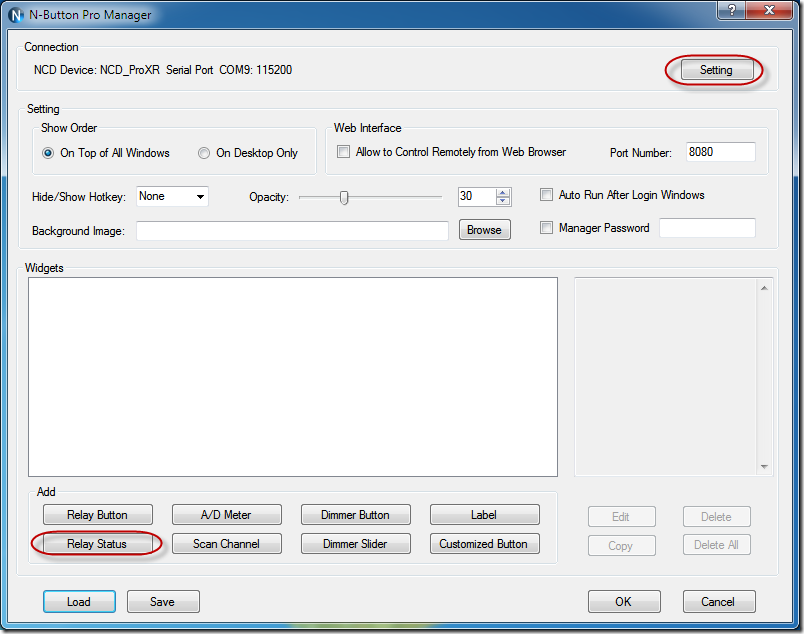
Task: Open the Hide/Show Hotkey dropdown
Action: coord(172,196)
